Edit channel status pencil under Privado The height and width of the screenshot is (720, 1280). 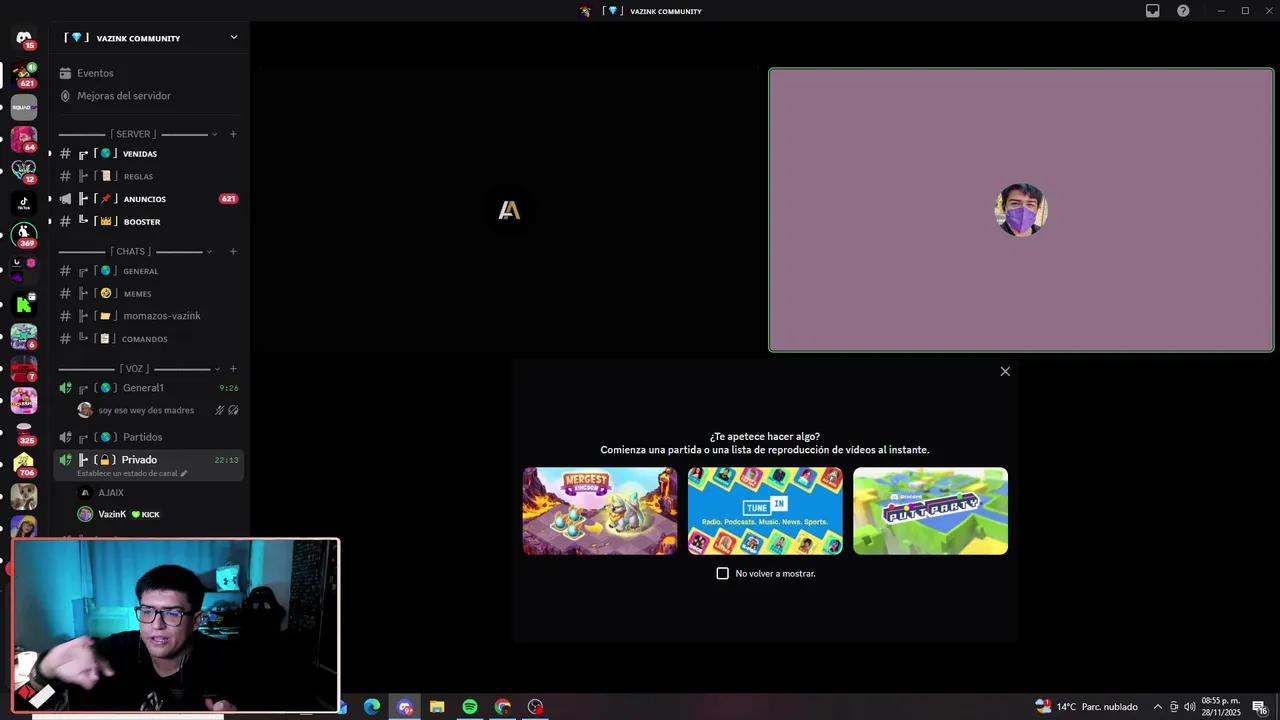coord(183,473)
